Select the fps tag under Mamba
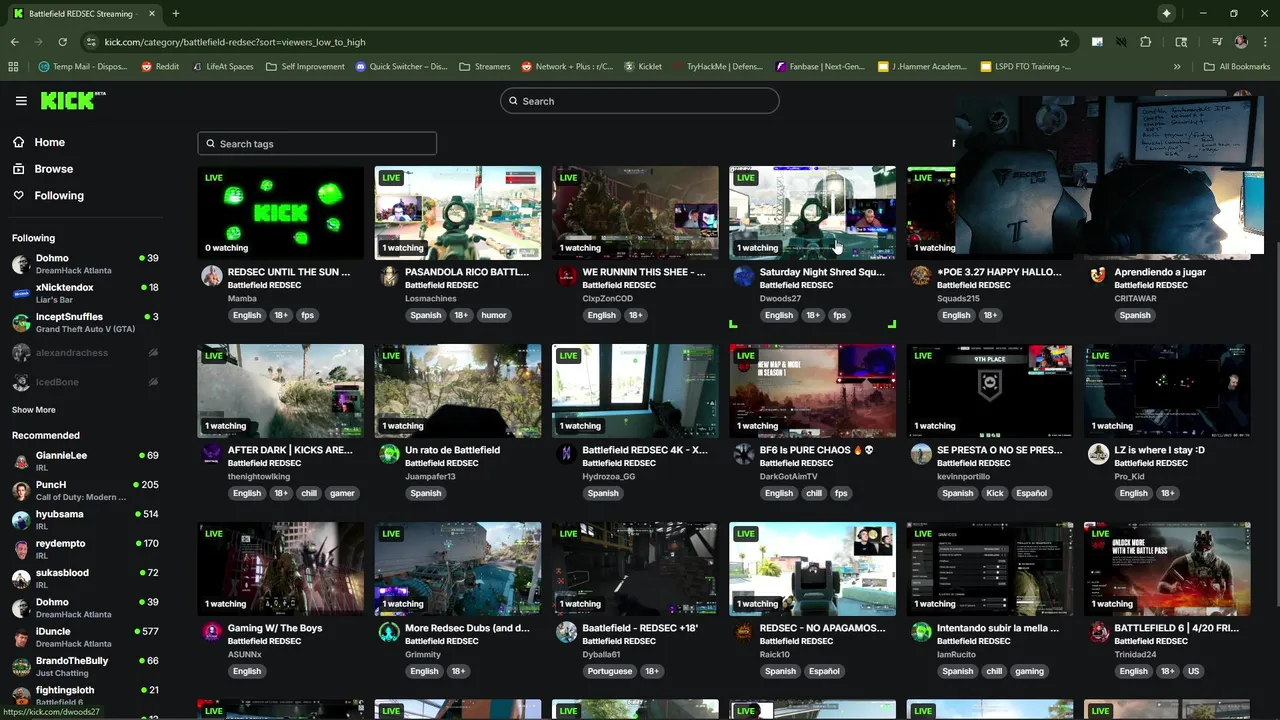The width and height of the screenshot is (1280, 720). coord(307,315)
